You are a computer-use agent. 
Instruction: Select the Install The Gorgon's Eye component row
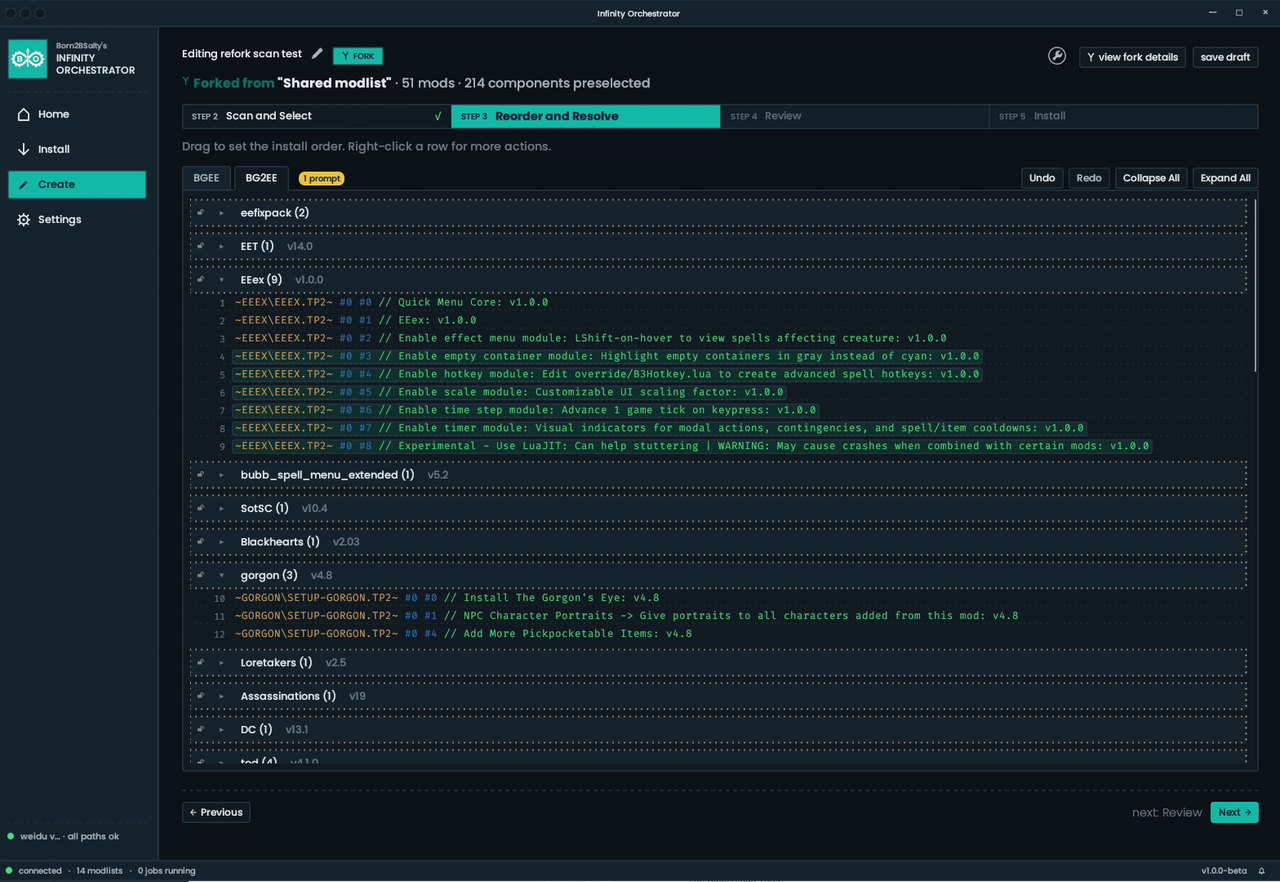[447, 598]
